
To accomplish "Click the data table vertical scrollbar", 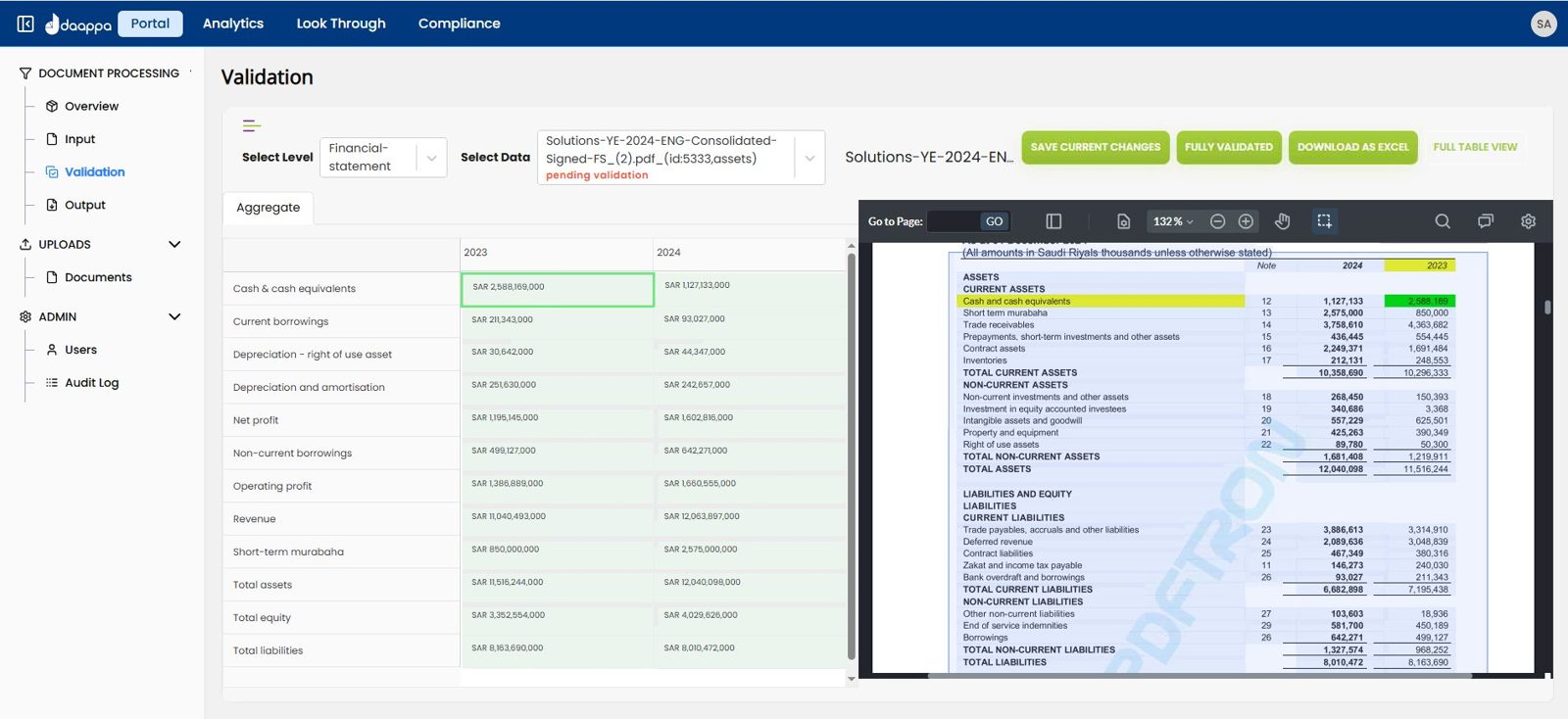I will tap(851, 456).
